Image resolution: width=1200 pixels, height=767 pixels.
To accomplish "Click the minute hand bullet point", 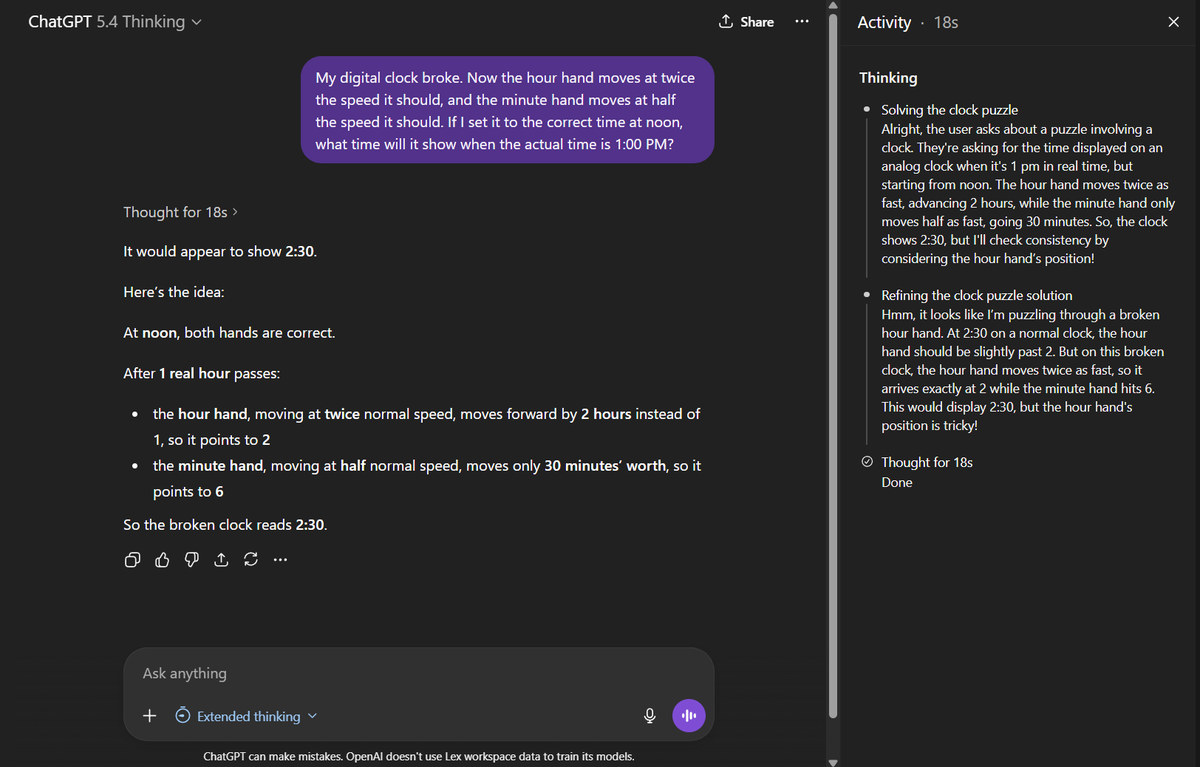I will tap(427, 478).
